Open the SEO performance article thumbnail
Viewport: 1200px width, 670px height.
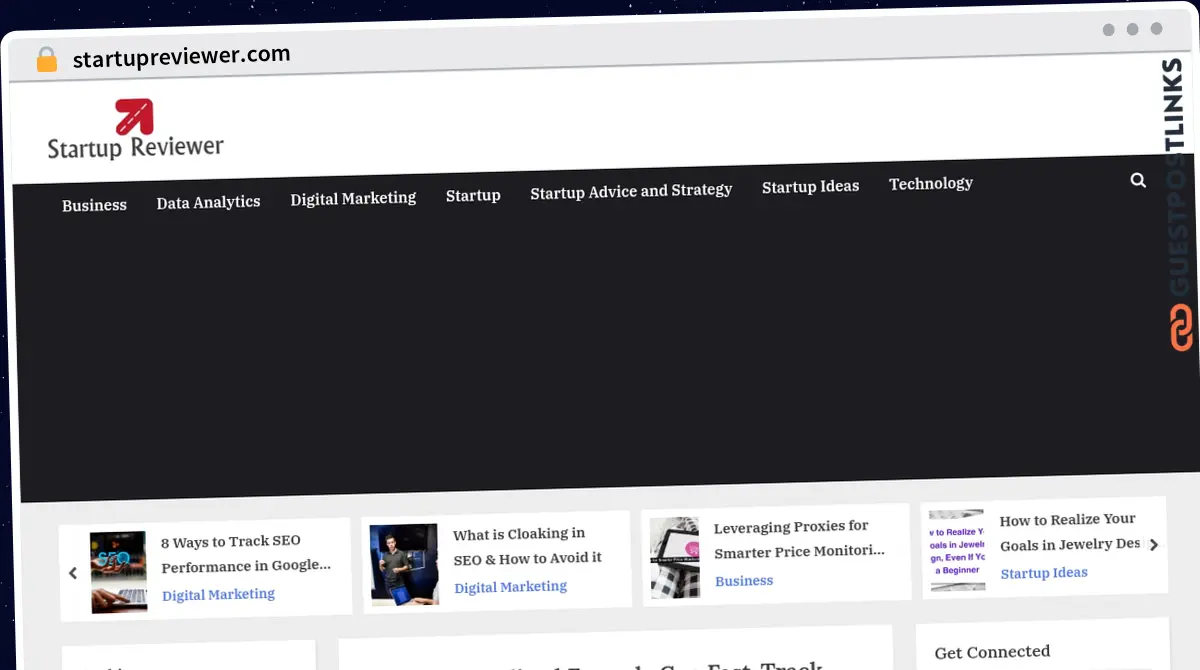[x=119, y=571]
